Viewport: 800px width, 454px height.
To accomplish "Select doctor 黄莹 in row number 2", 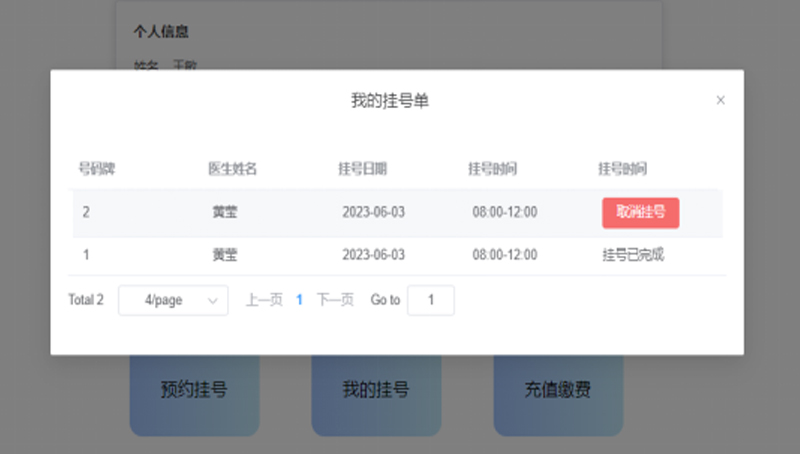I will coord(225,212).
